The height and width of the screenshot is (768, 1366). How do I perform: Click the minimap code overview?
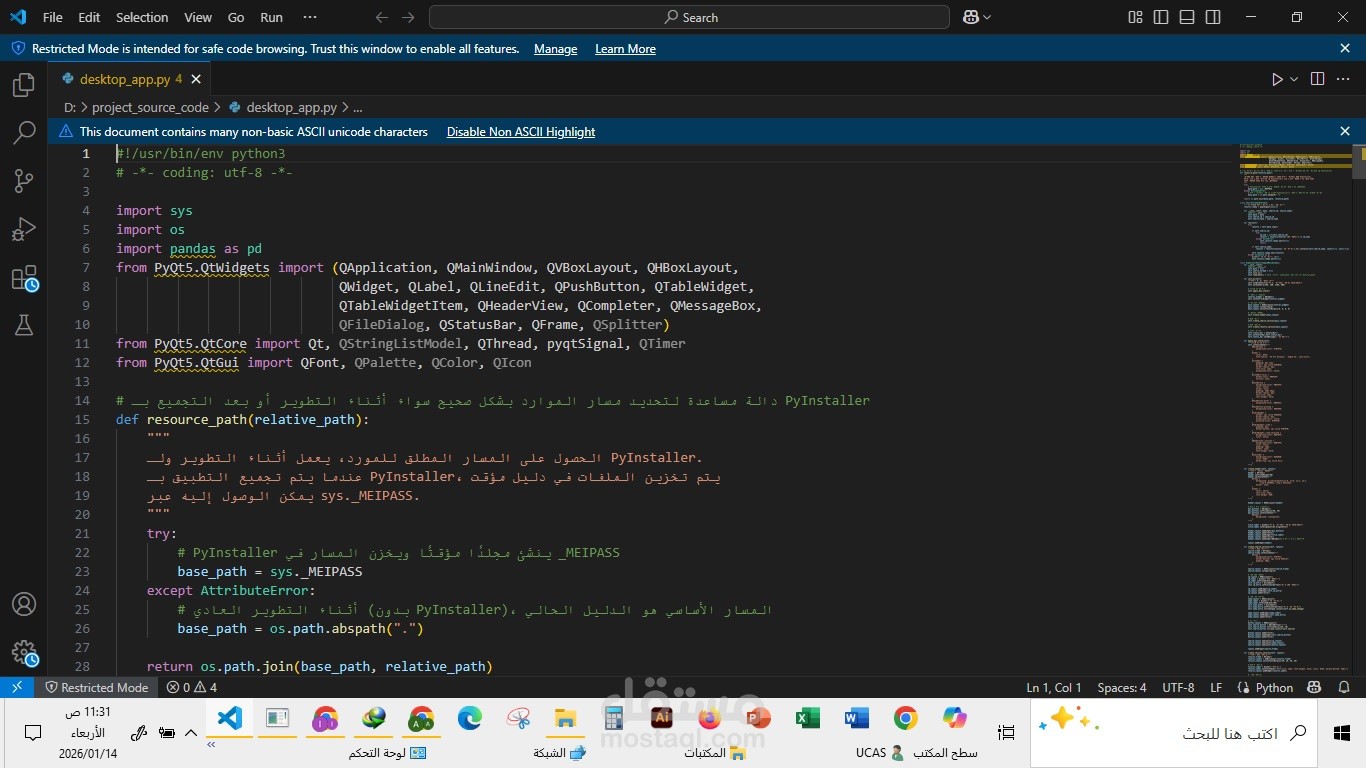pos(1294,410)
